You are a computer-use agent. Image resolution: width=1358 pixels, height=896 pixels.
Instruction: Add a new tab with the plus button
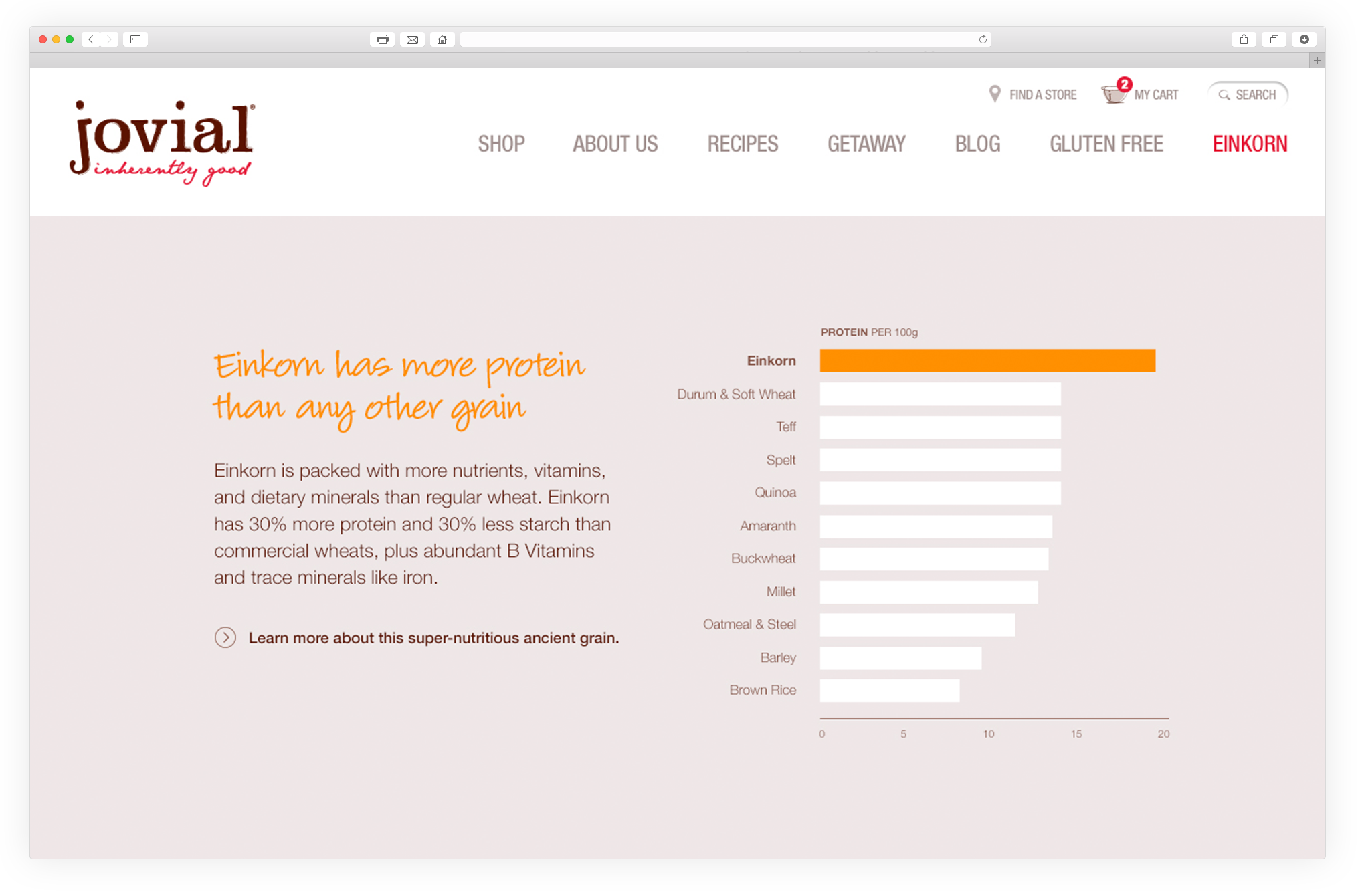pyautogui.click(x=1317, y=61)
